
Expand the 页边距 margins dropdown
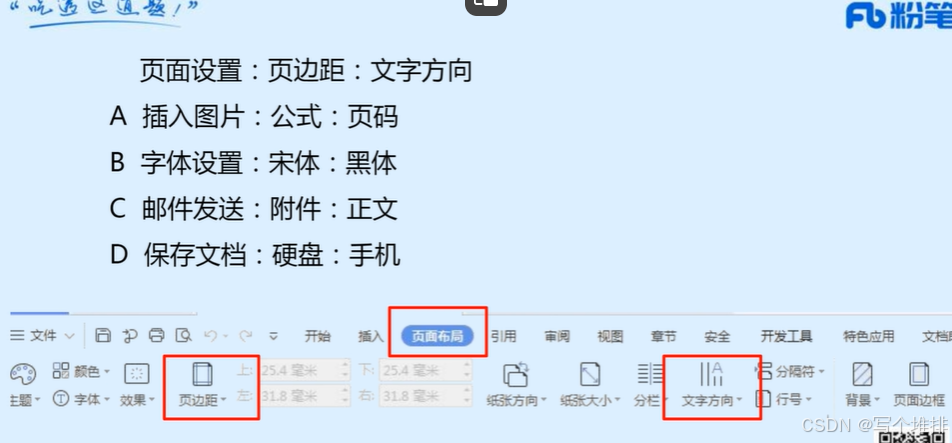pyautogui.click(x=203, y=401)
